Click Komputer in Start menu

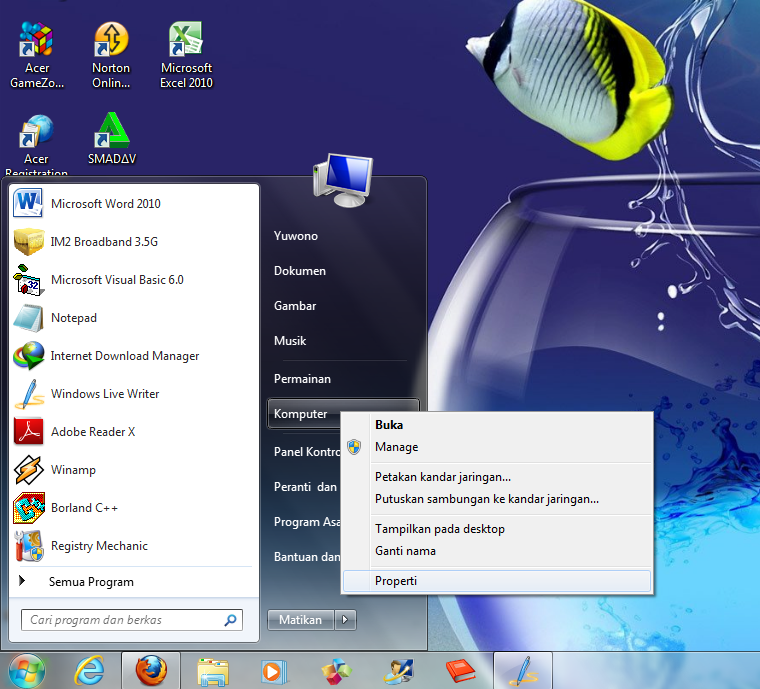(x=303, y=413)
